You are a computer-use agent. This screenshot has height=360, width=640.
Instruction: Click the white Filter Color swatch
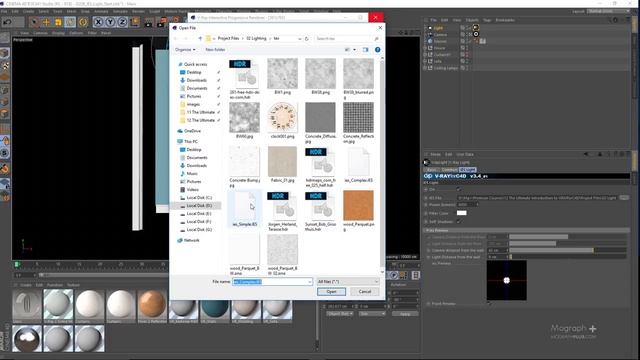461,213
